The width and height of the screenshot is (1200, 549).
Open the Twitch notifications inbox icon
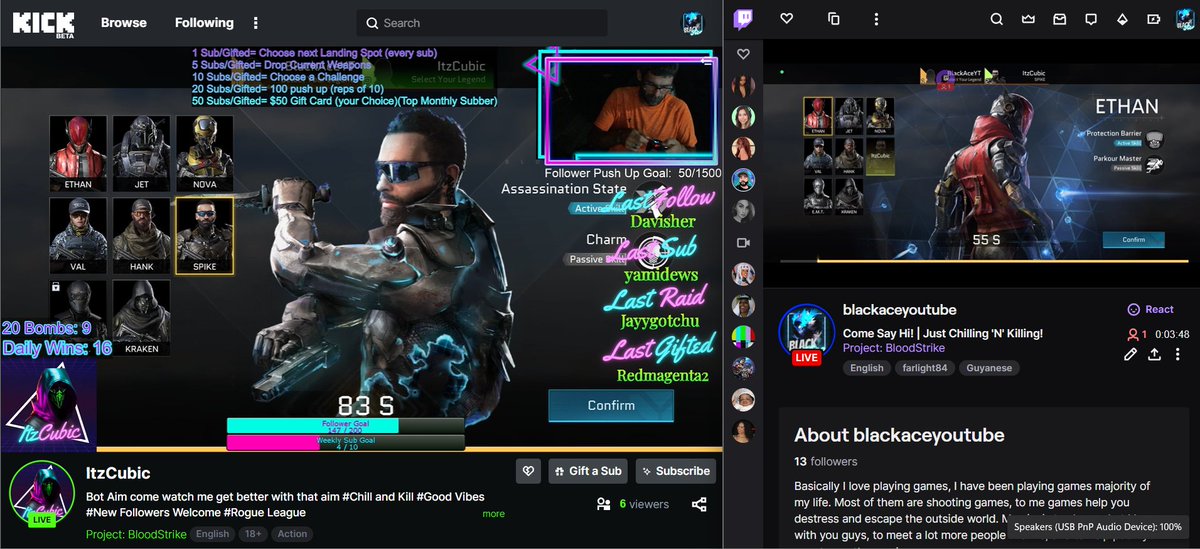click(1059, 19)
